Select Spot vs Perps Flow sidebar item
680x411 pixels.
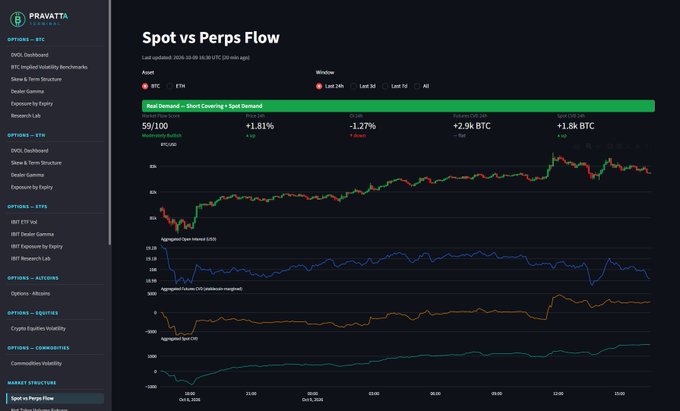pyautogui.click(x=55, y=398)
